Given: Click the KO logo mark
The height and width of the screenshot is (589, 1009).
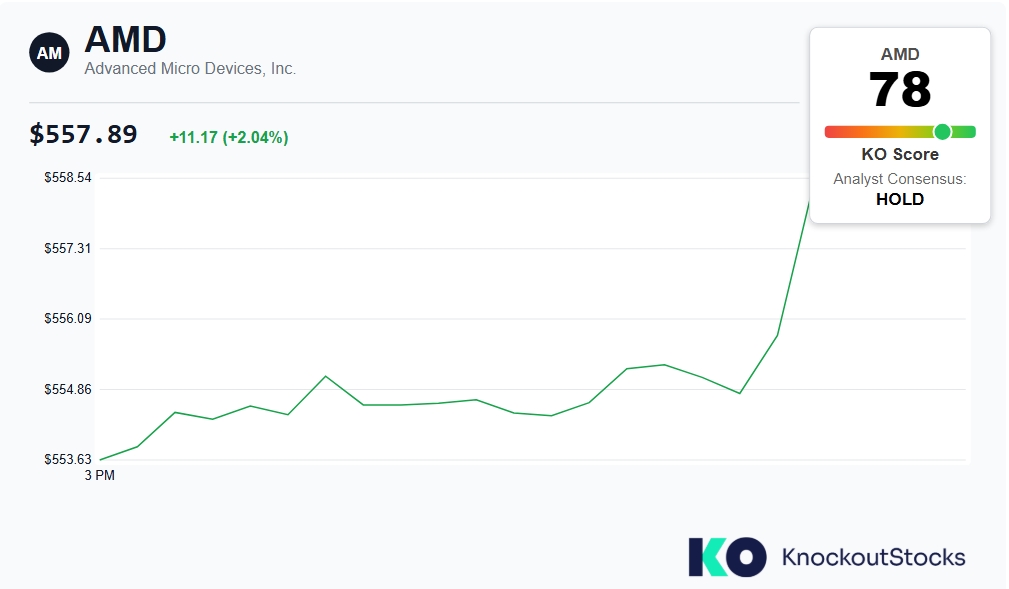Looking at the screenshot, I should [727, 557].
